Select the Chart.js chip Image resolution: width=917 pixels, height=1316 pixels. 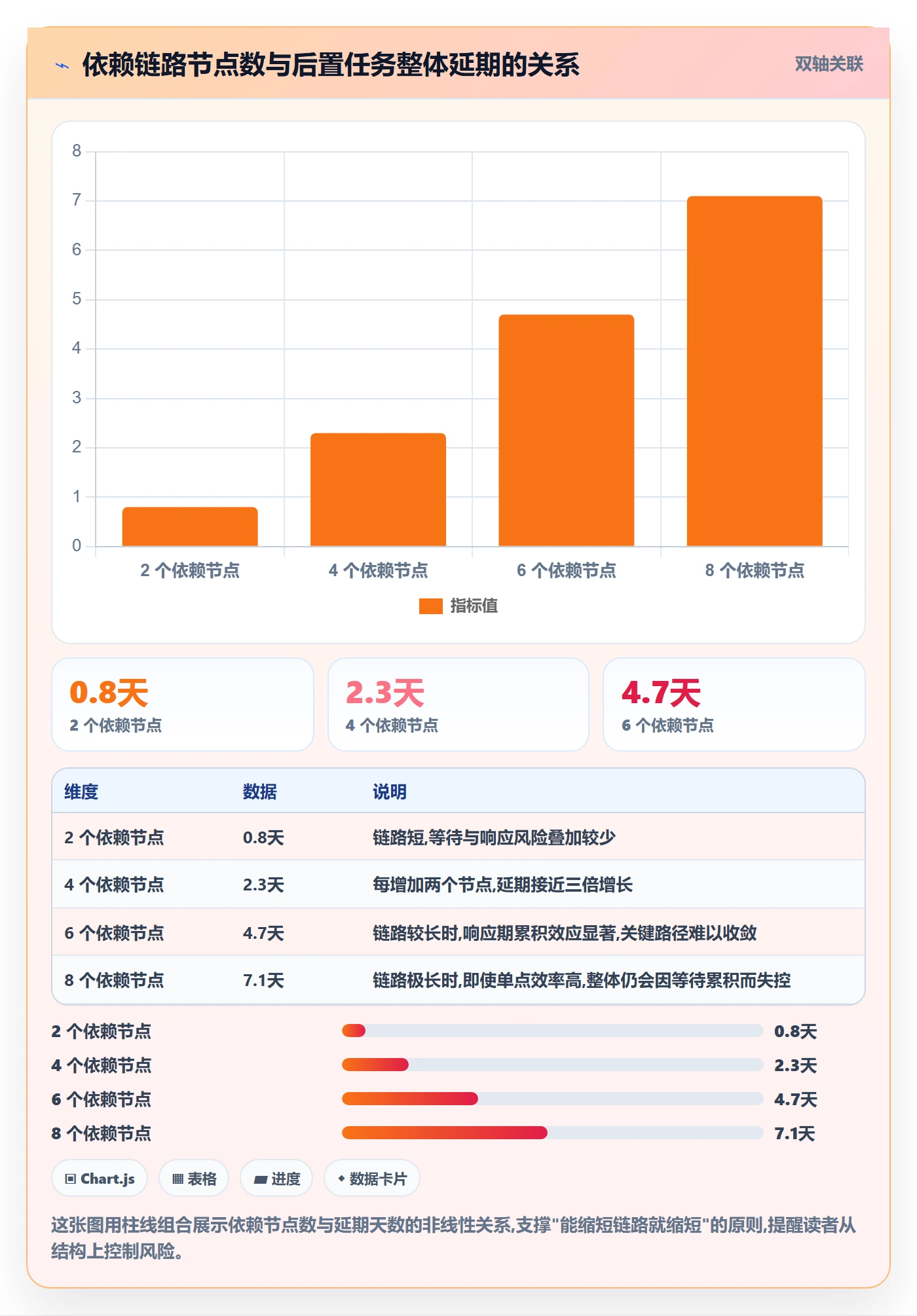(x=100, y=1179)
